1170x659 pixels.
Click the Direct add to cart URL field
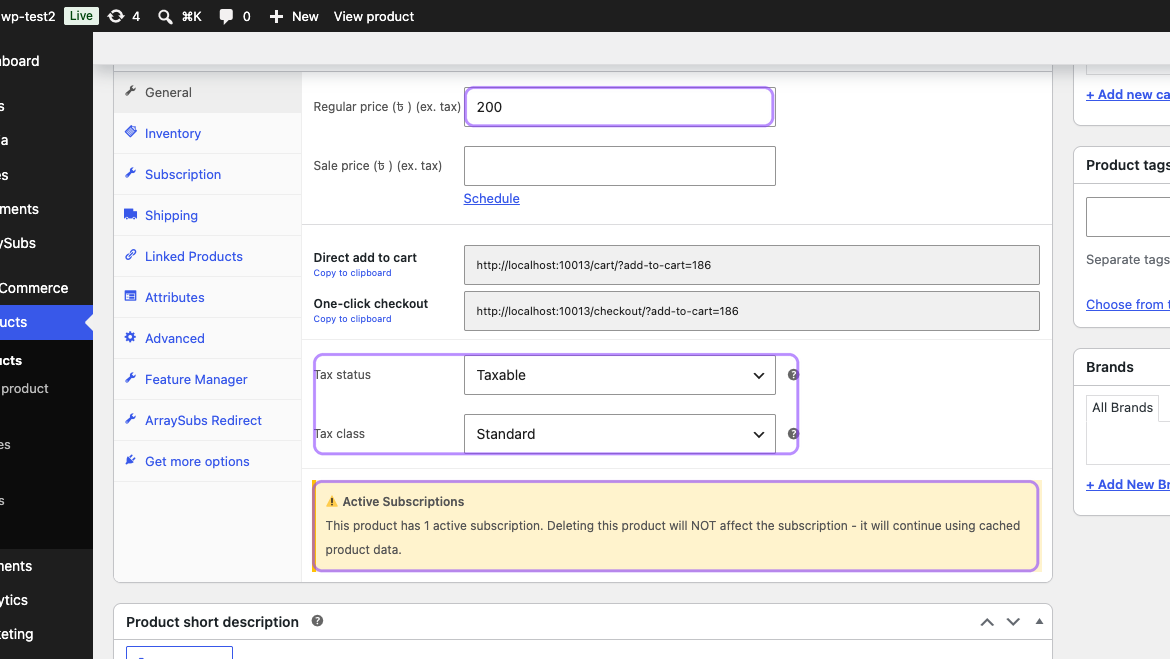751,265
